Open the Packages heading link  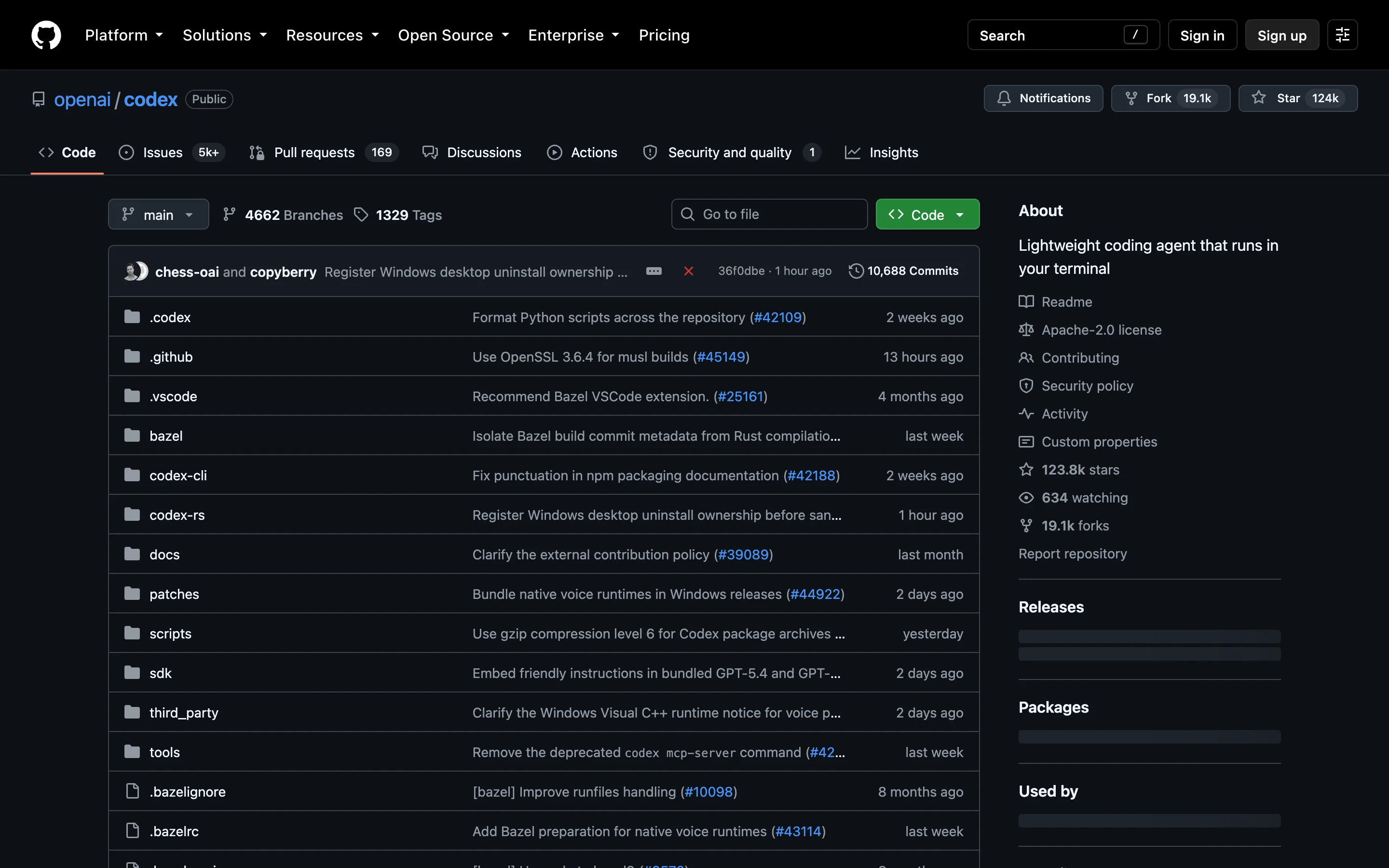pos(1053,707)
